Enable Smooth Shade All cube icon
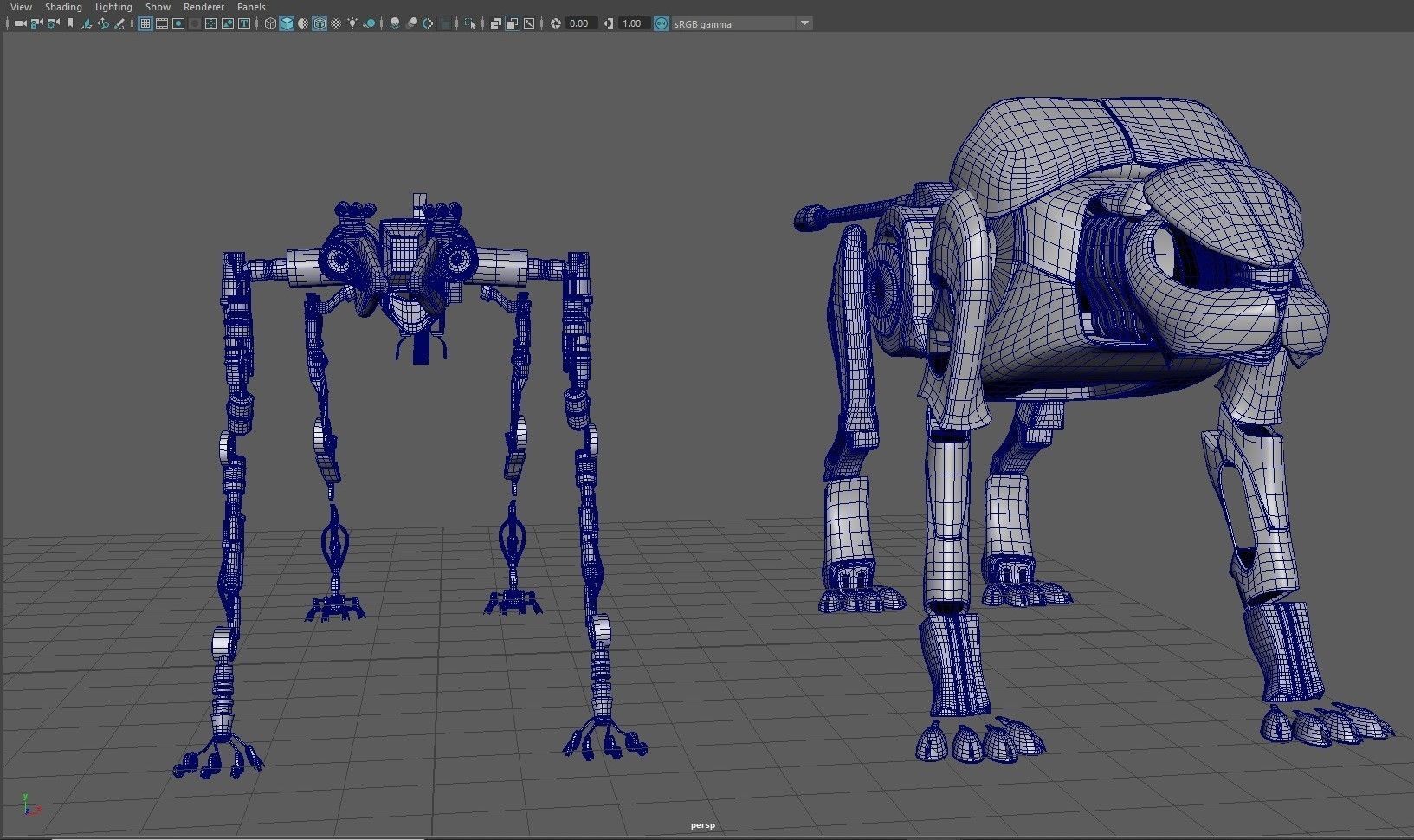This screenshot has height=840, width=1414. coord(287,23)
